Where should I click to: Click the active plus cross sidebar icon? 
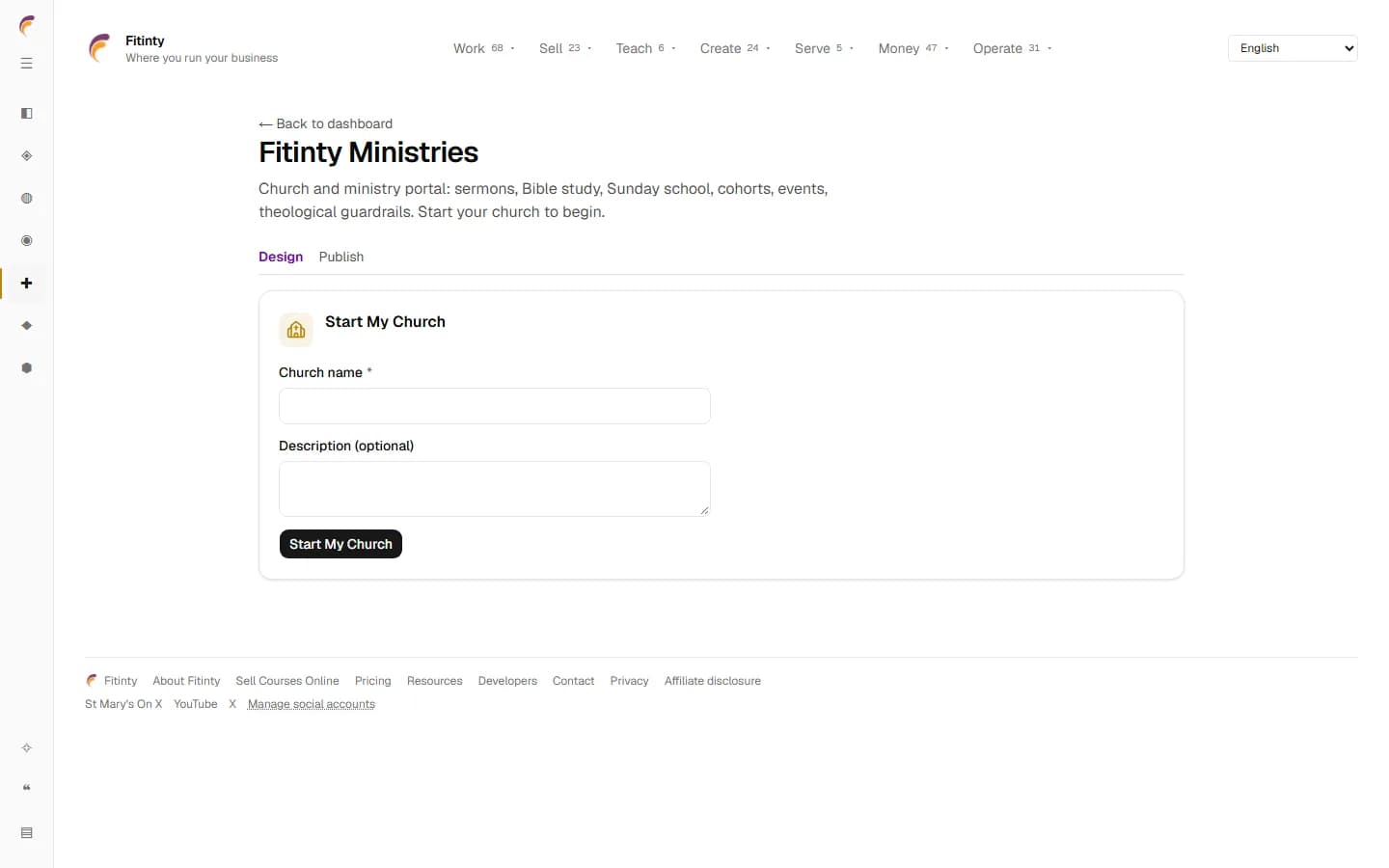[x=27, y=284]
